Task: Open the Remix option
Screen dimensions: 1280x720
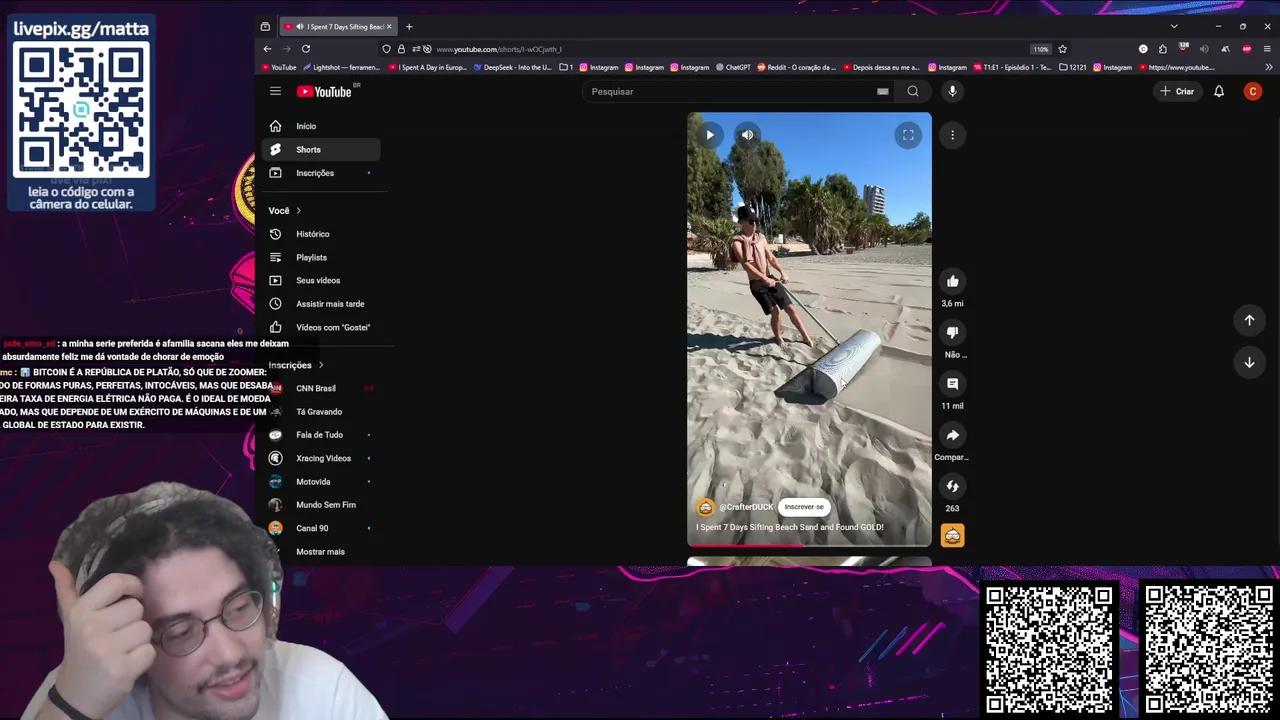Action: pyautogui.click(x=952, y=487)
